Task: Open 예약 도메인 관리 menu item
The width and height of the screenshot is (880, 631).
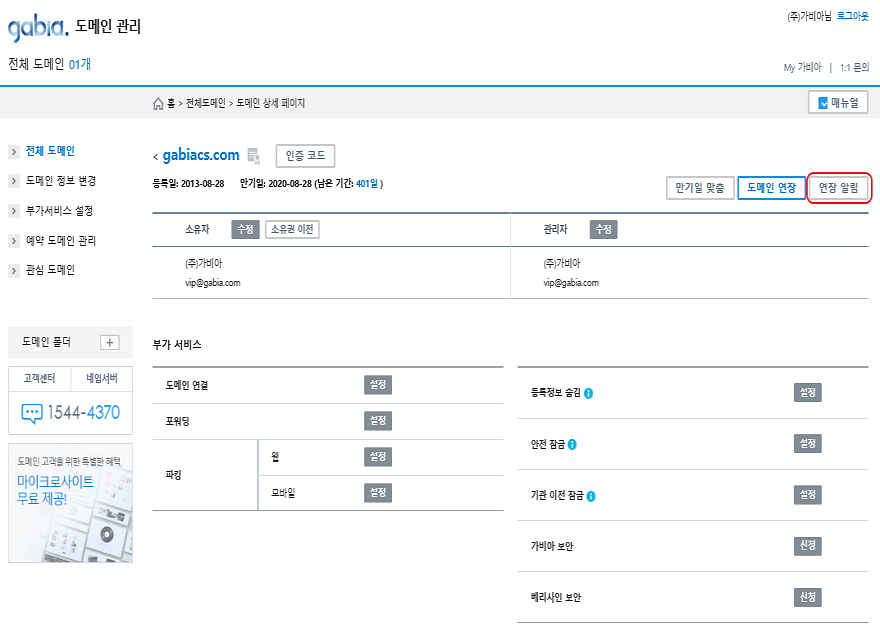Action: point(61,240)
